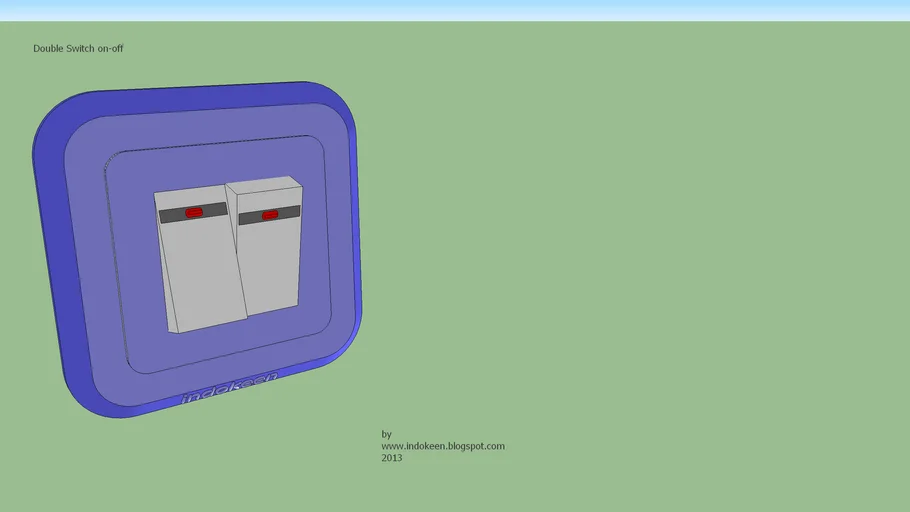This screenshot has height=512, width=910.
Task: Click the 'by' credit text
Action: pos(387,434)
